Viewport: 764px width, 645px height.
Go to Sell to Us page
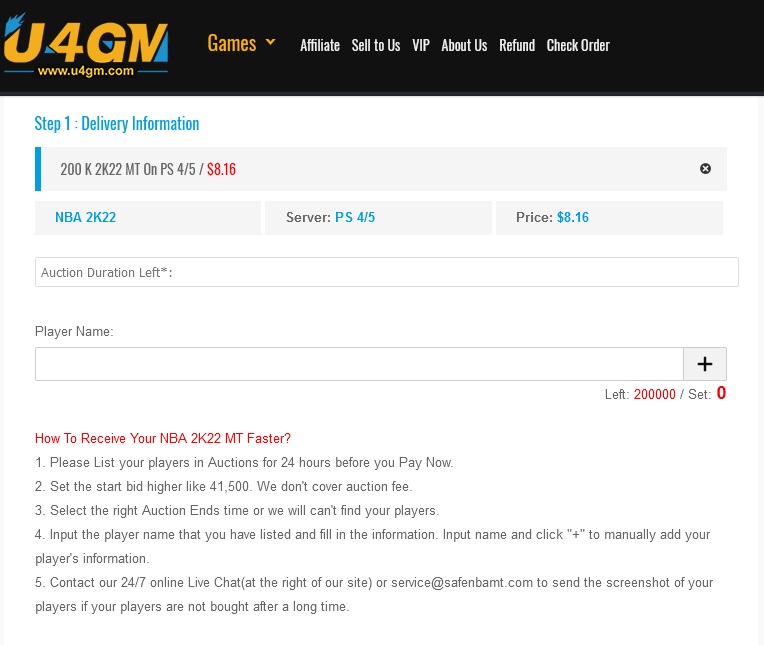[376, 45]
